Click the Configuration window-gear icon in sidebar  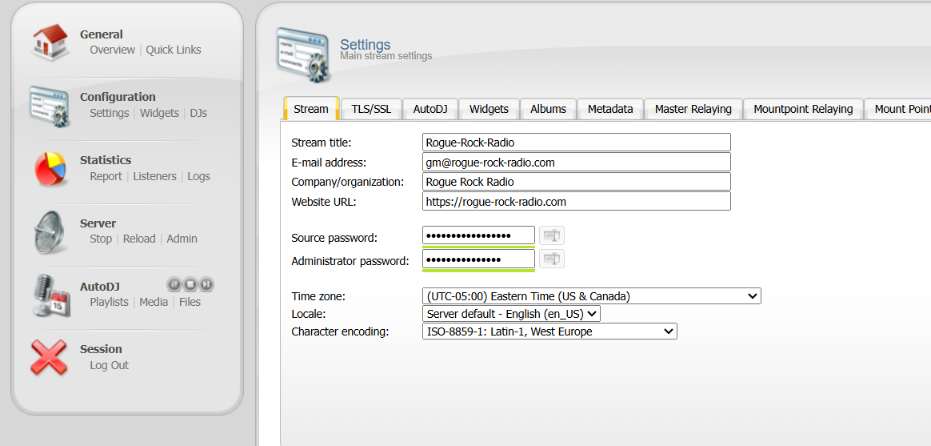tap(50, 106)
